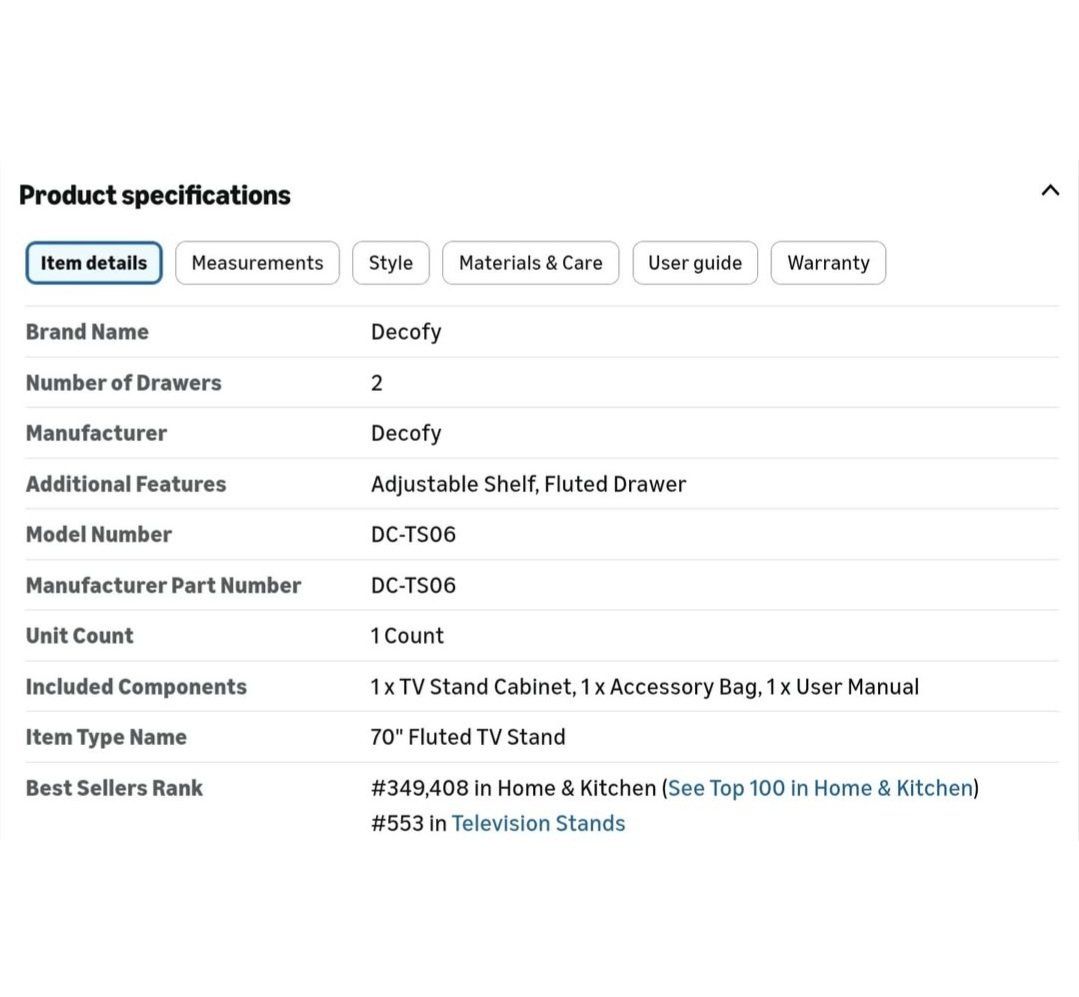
Task: Click the Included Components row text
Action: coord(645,687)
